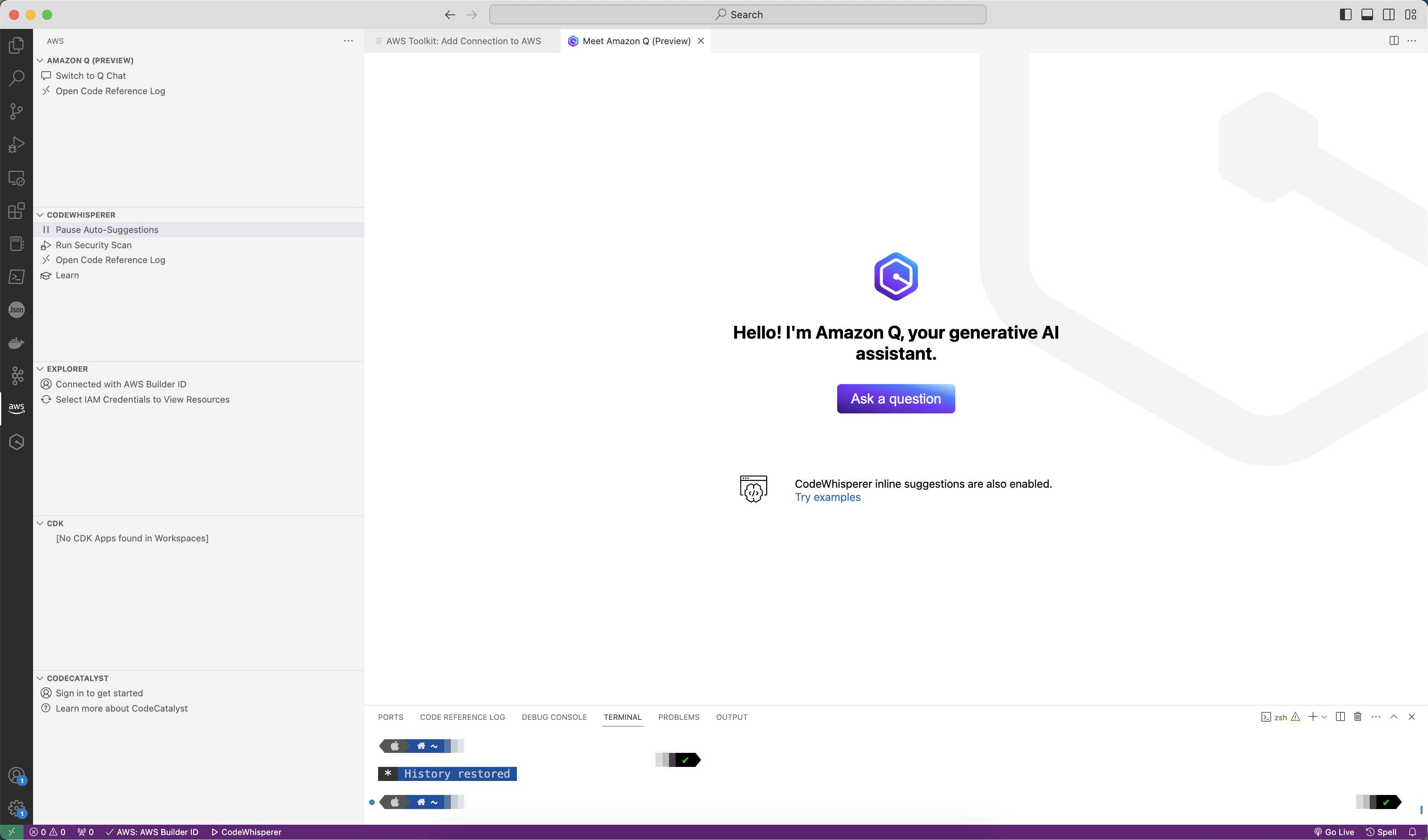Open terminal launch profile dropdown arrow
1428x840 pixels.
1324,717
